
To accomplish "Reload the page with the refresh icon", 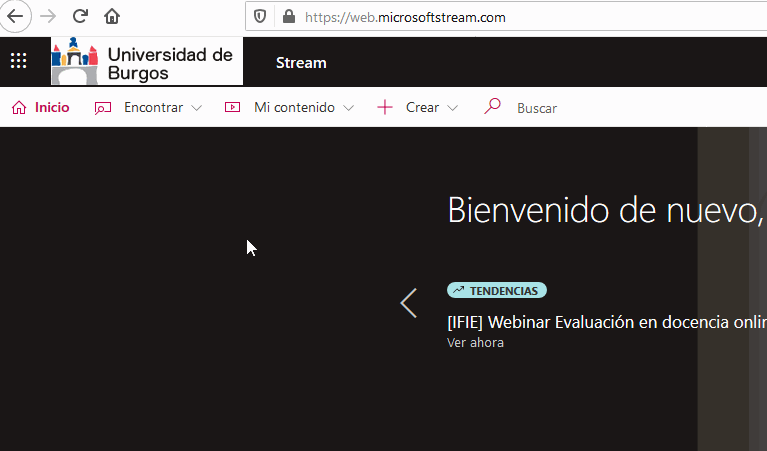I will coord(80,17).
